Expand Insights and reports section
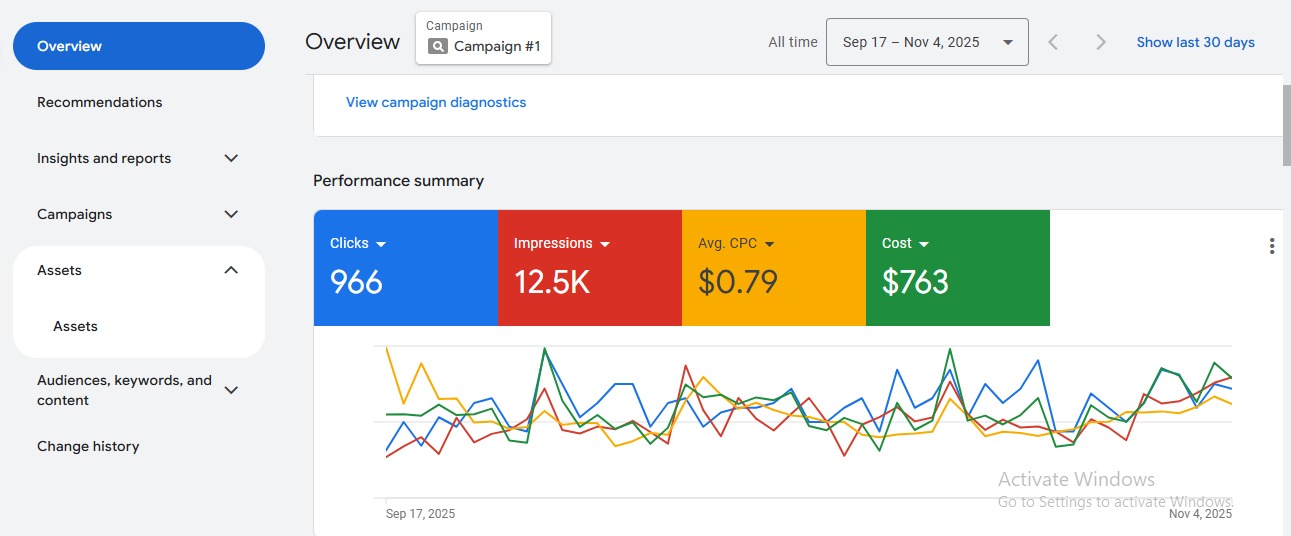 pyautogui.click(x=231, y=158)
